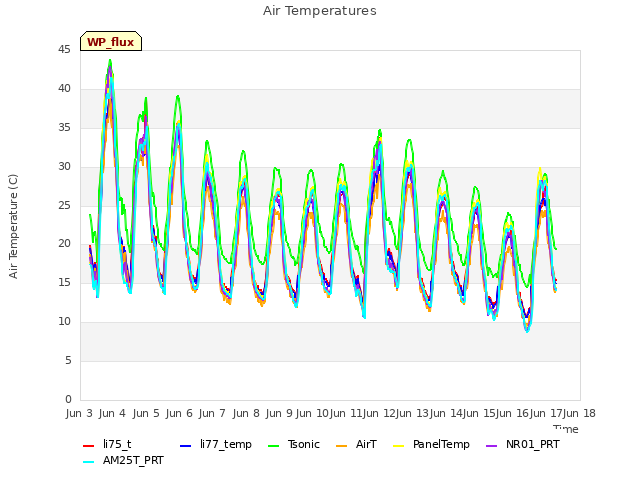Toggle the li77_temp legend entry
The height and width of the screenshot is (480, 640).
click(216, 444)
